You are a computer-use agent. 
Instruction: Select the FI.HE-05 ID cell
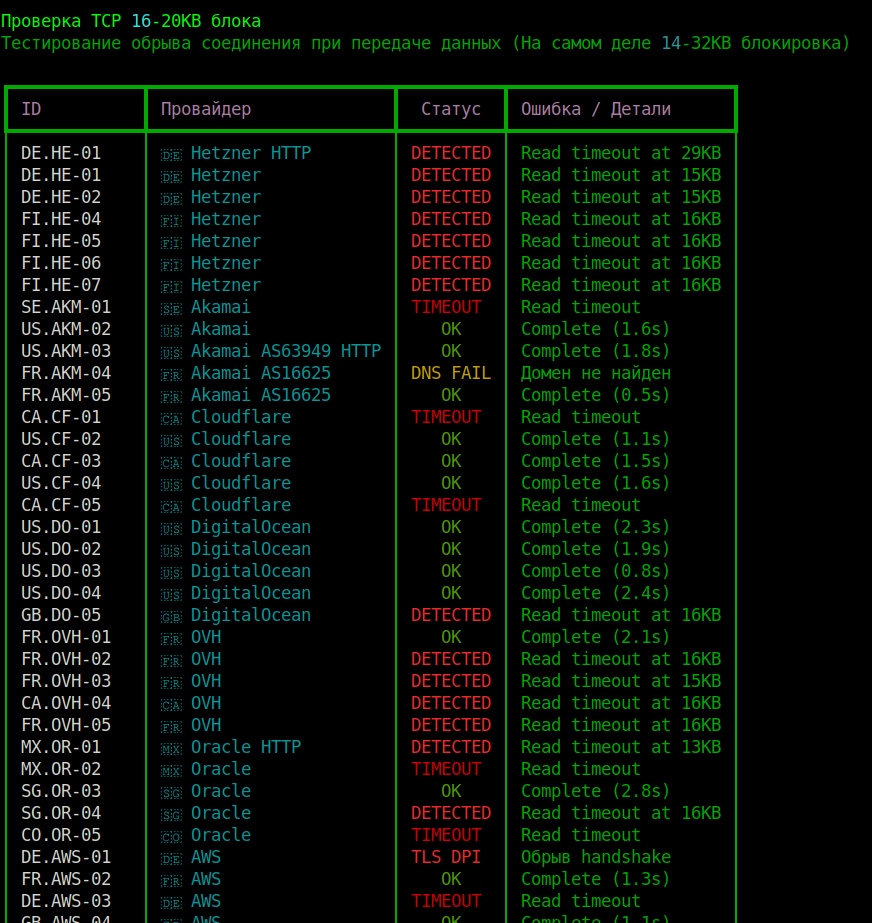pos(61,241)
